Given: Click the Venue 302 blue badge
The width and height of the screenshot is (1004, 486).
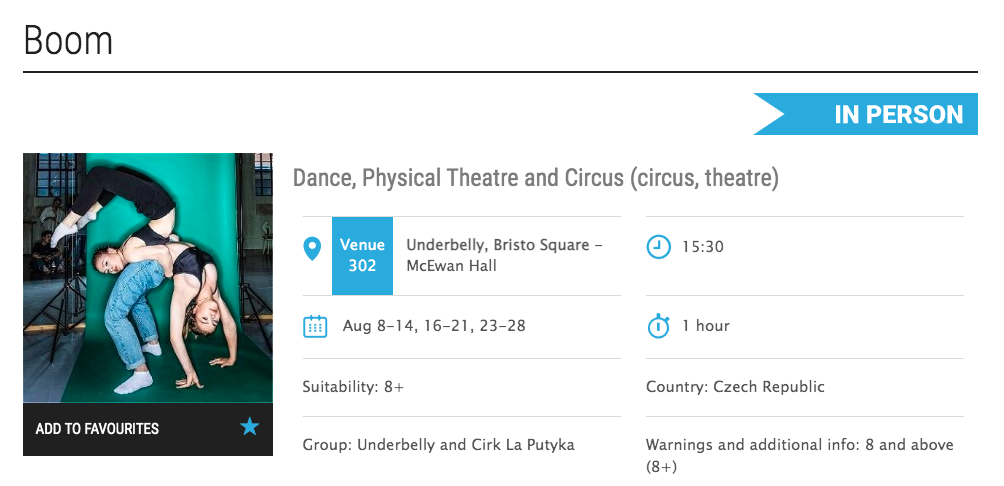Looking at the screenshot, I should point(362,256).
